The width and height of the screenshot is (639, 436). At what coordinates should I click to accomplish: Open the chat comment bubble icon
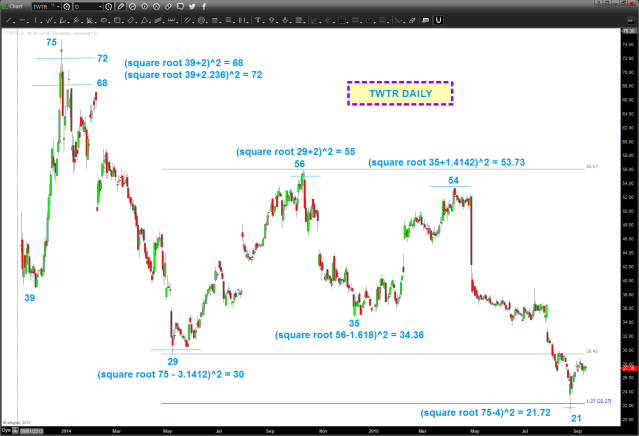click(180, 7)
